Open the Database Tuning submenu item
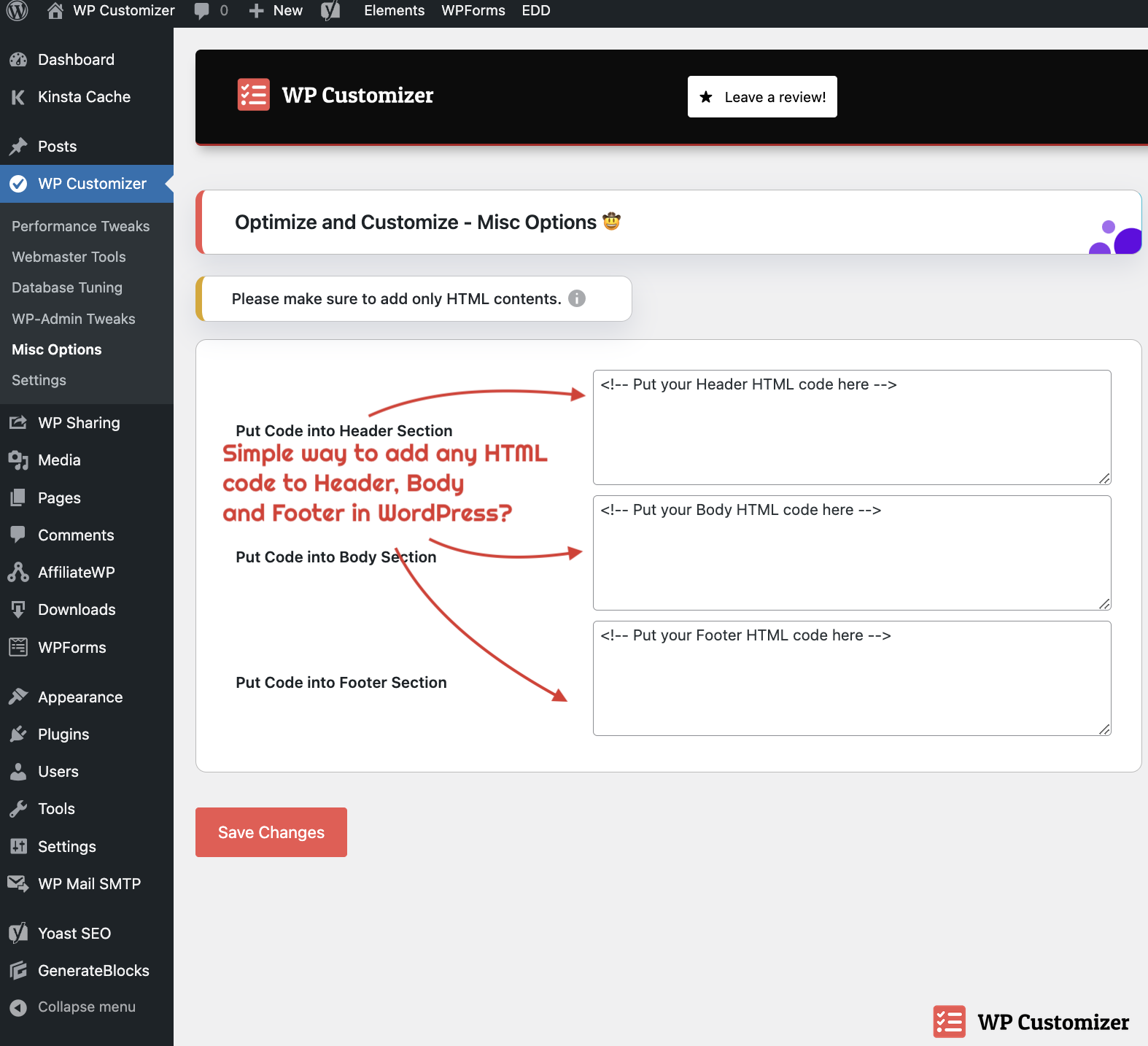Image resolution: width=1148 pixels, height=1046 pixels. pyautogui.click(x=67, y=287)
